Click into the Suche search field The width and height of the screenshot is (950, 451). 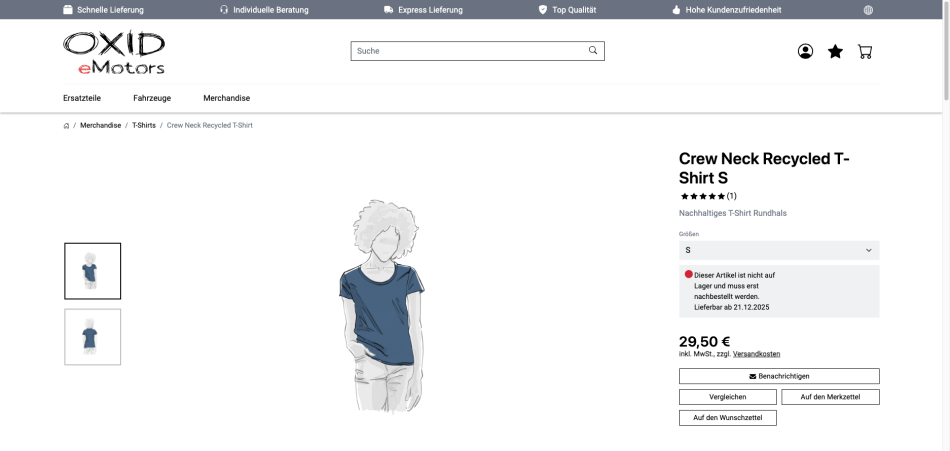(x=468, y=51)
